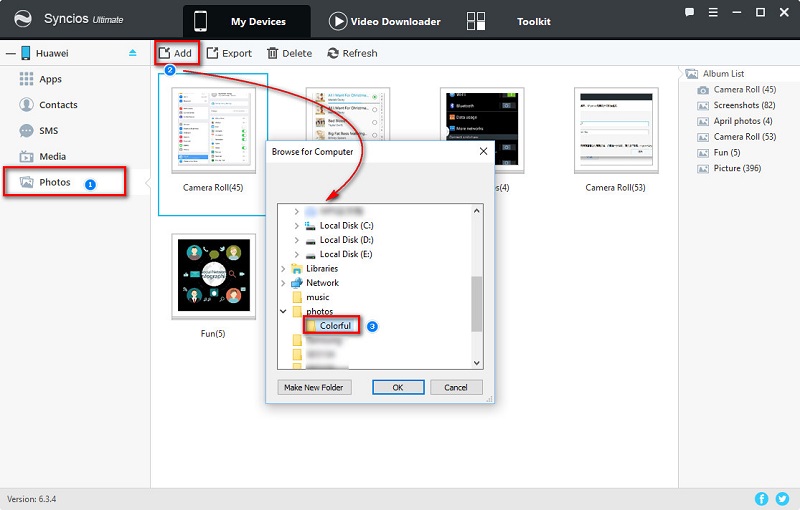The image size is (800, 510).
Task: Click the Album List header icon
Action: point(691,74)
